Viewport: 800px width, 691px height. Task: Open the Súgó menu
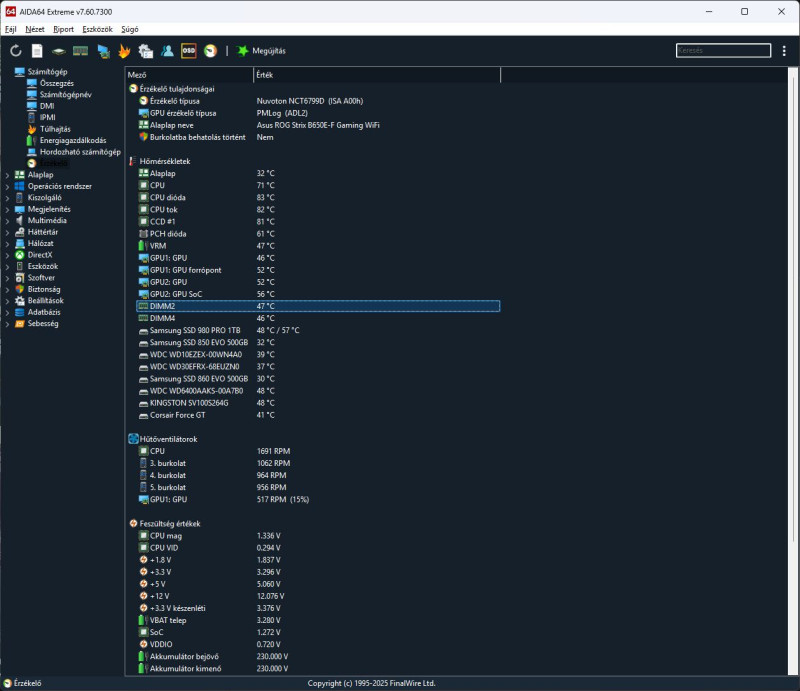point(130,29)
